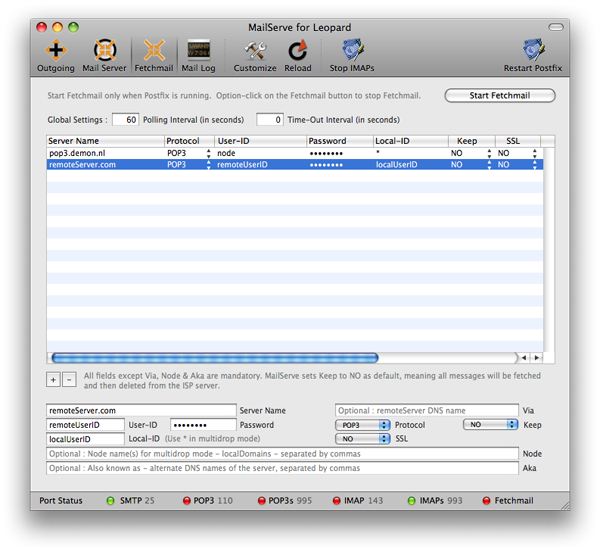Viewport: 600px width, 552px height.
Task: Open the Keep dropdown in form
Action: tap(489, 425)
